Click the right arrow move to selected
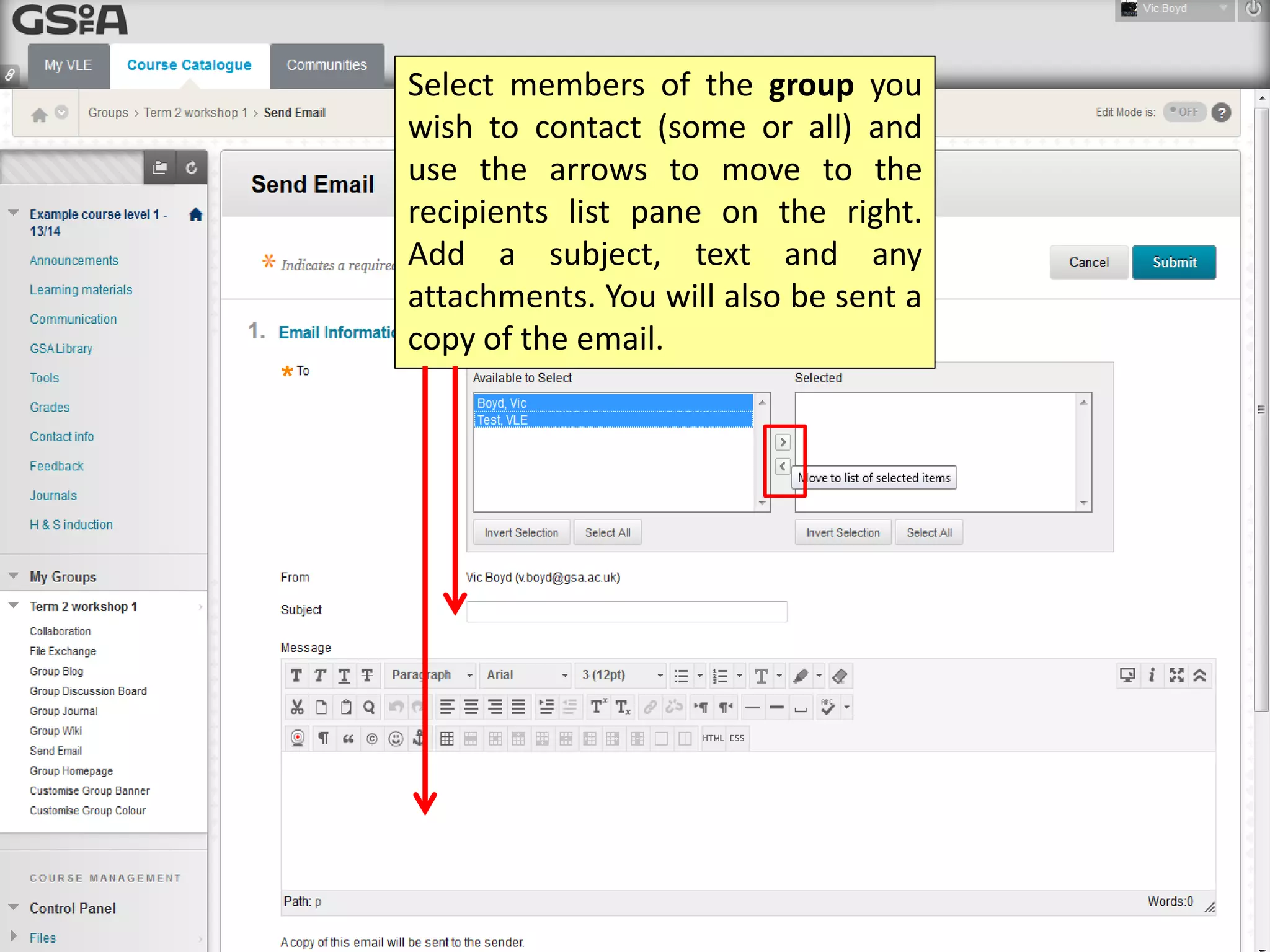 (x=783, y=442)
